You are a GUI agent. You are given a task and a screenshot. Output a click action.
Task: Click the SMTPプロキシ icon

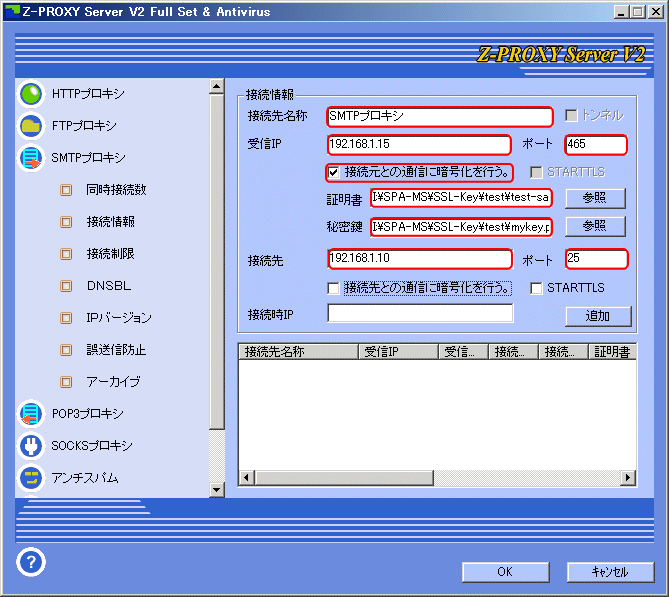pyautogui.click(x=31, y=158)
